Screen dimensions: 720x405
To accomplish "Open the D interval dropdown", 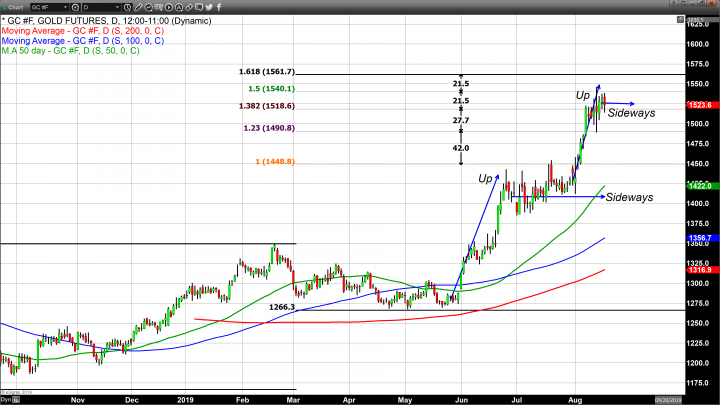I will tap(101, 7).
